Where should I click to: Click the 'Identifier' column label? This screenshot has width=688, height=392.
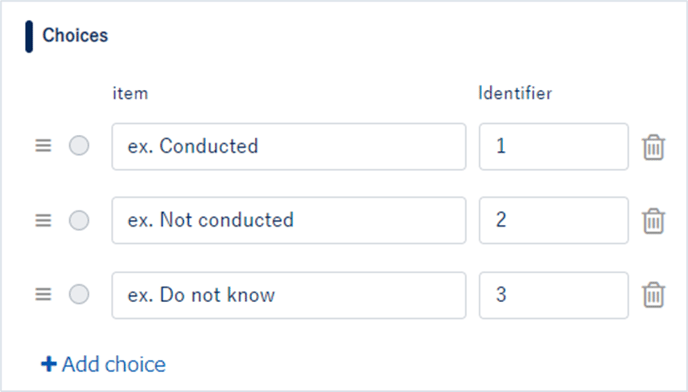515,93
